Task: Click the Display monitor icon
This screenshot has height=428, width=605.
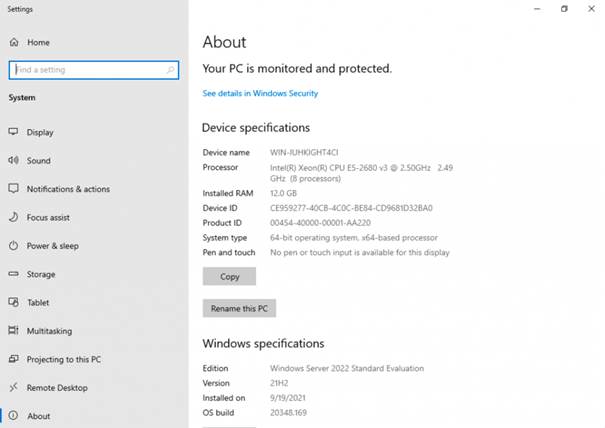Action: (x=14, y=132)
